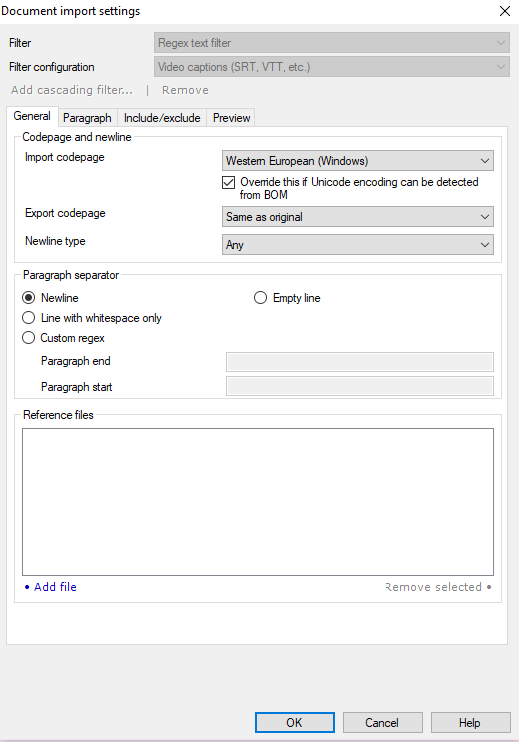The height and width of the screenshot is (742, 519).
Task: Open the Preview tab
Action: pyautogui.click(x=231, y=118)
